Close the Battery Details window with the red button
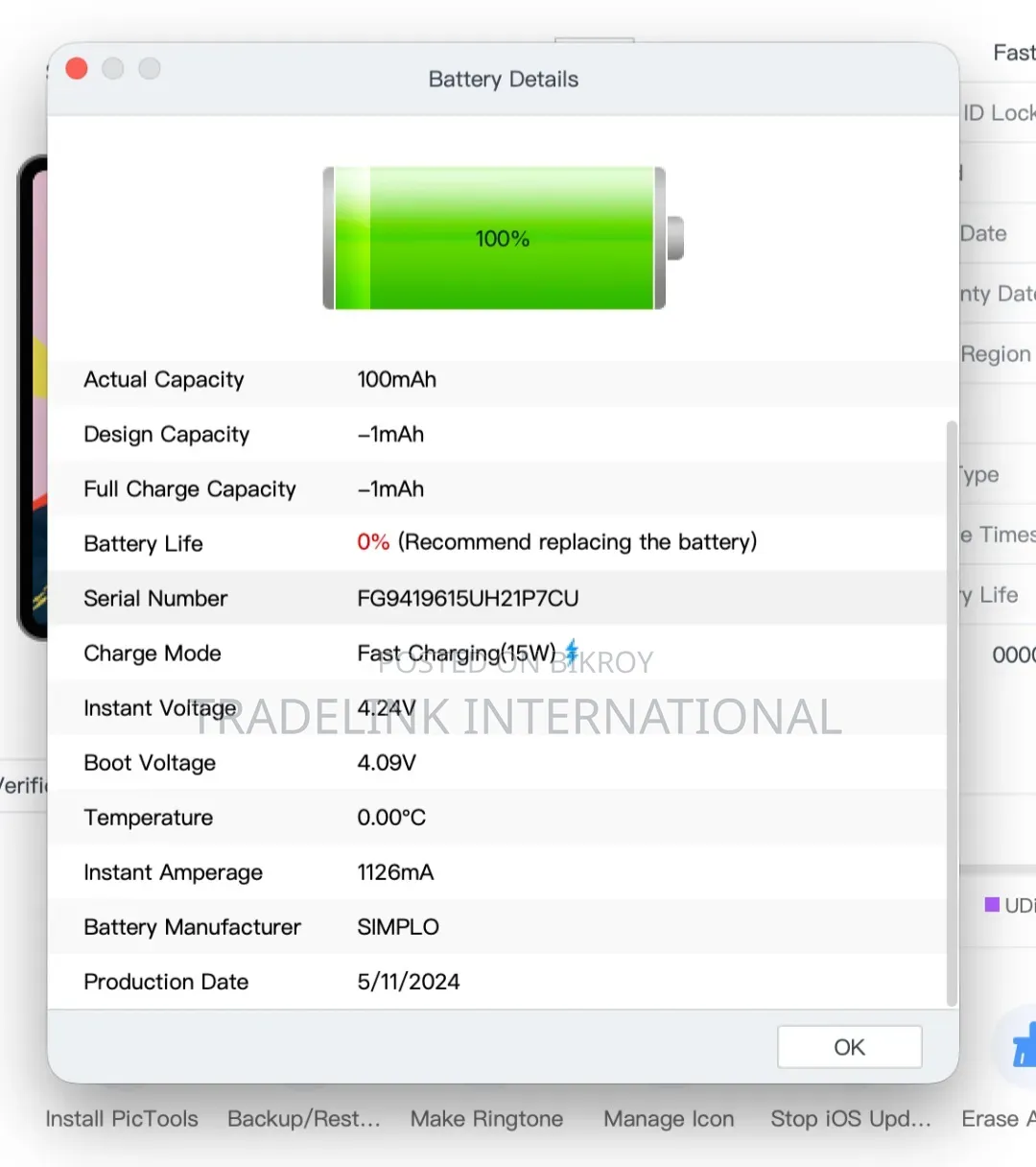Image resolution: width=1036 pixels, height=1167 pixels. pyautogui.click(x=77, y=68)
